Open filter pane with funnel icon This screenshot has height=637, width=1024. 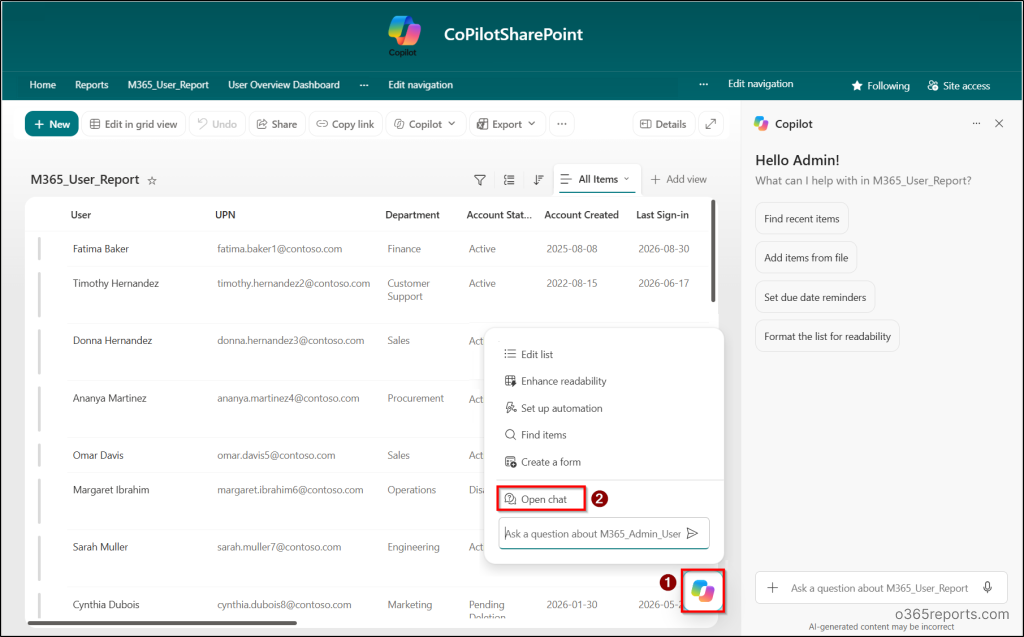pos(479,180)
